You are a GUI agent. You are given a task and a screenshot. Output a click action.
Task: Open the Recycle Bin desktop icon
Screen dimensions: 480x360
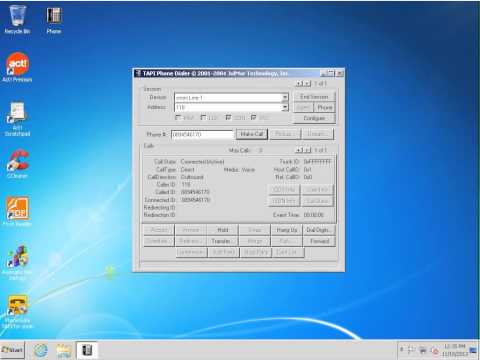click(17, 20)
